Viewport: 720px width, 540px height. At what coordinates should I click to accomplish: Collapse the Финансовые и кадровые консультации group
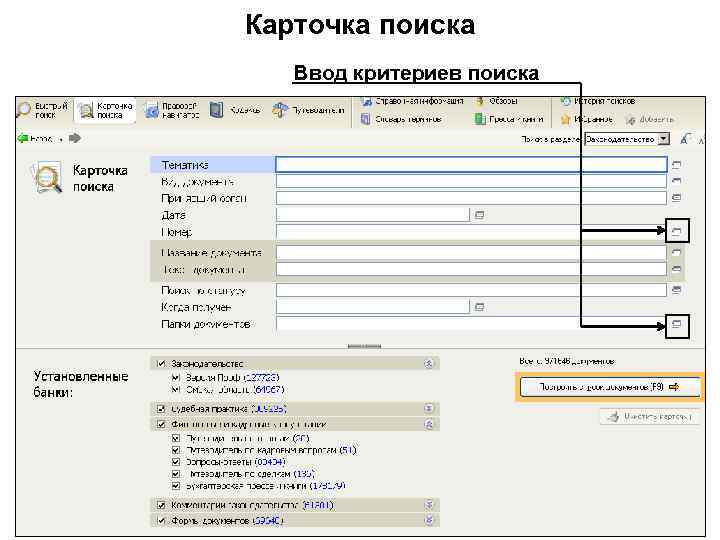point(428,424)
